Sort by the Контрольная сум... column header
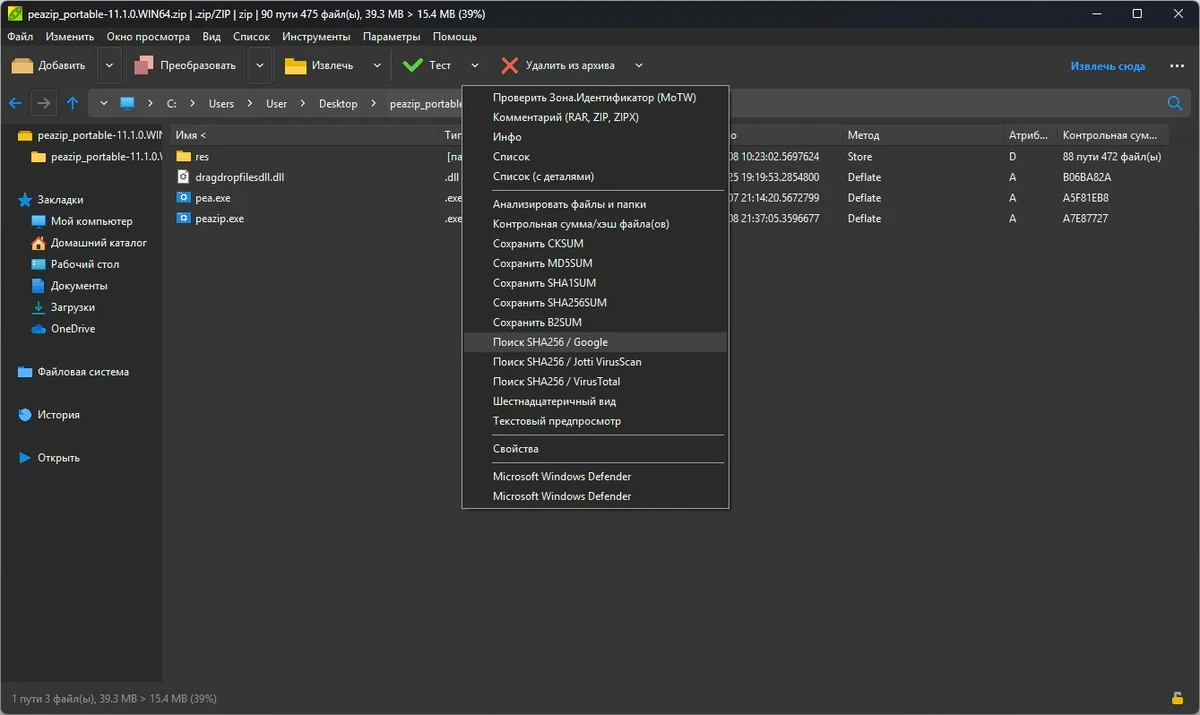The height and width of the screenshot is (715, 1200). (1111, 135)
